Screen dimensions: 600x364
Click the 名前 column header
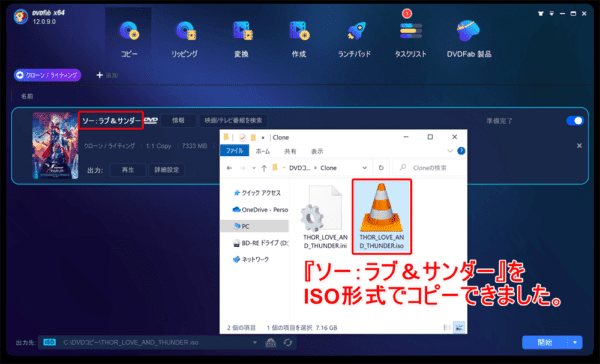(x=27, y=96)
